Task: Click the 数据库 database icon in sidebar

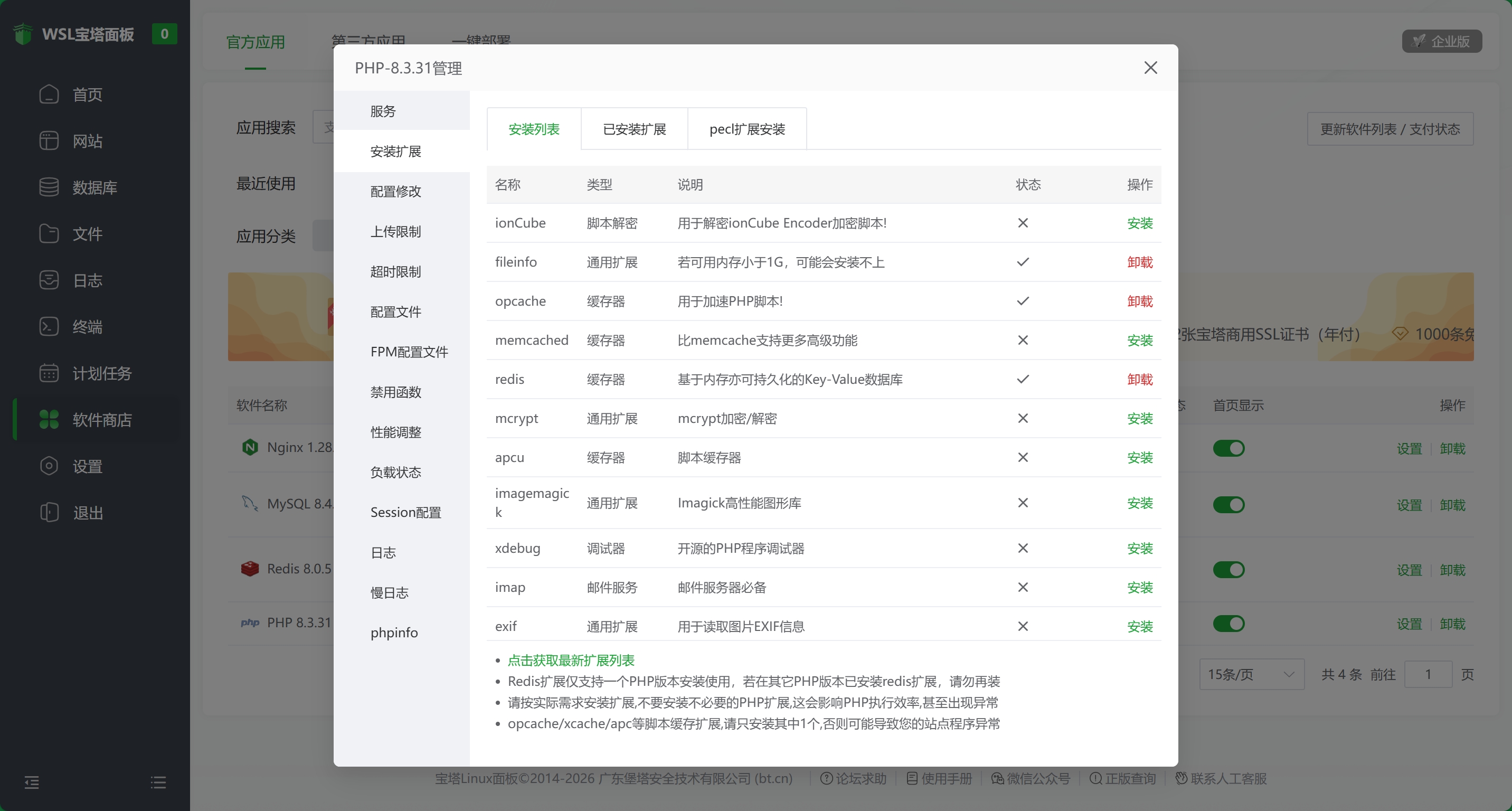Action: [49, 187]
